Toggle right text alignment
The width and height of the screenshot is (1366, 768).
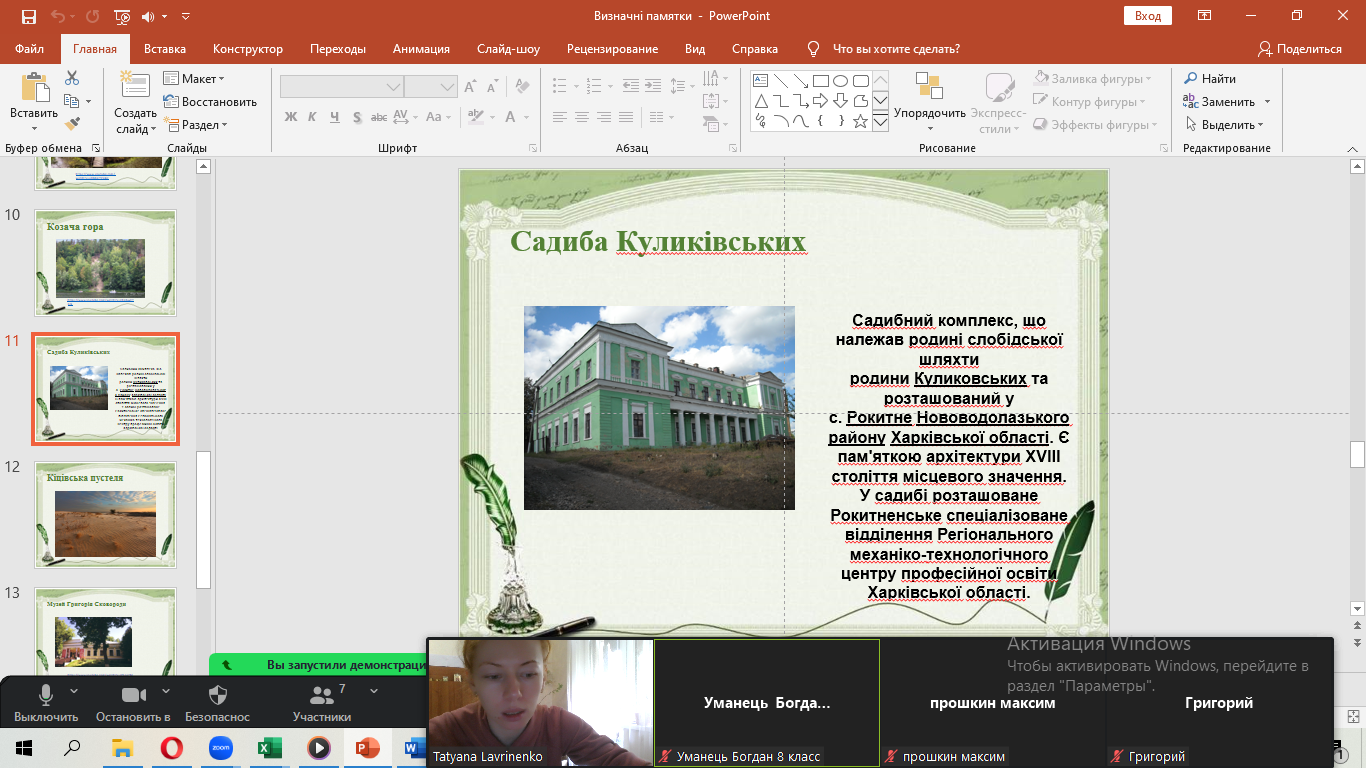604,117
